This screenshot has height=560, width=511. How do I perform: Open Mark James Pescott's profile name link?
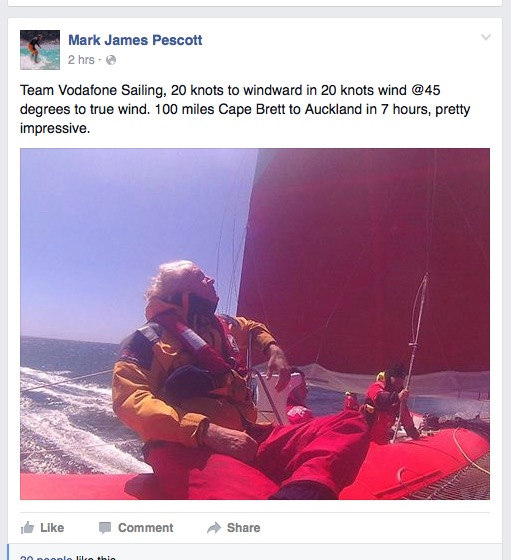135,40
